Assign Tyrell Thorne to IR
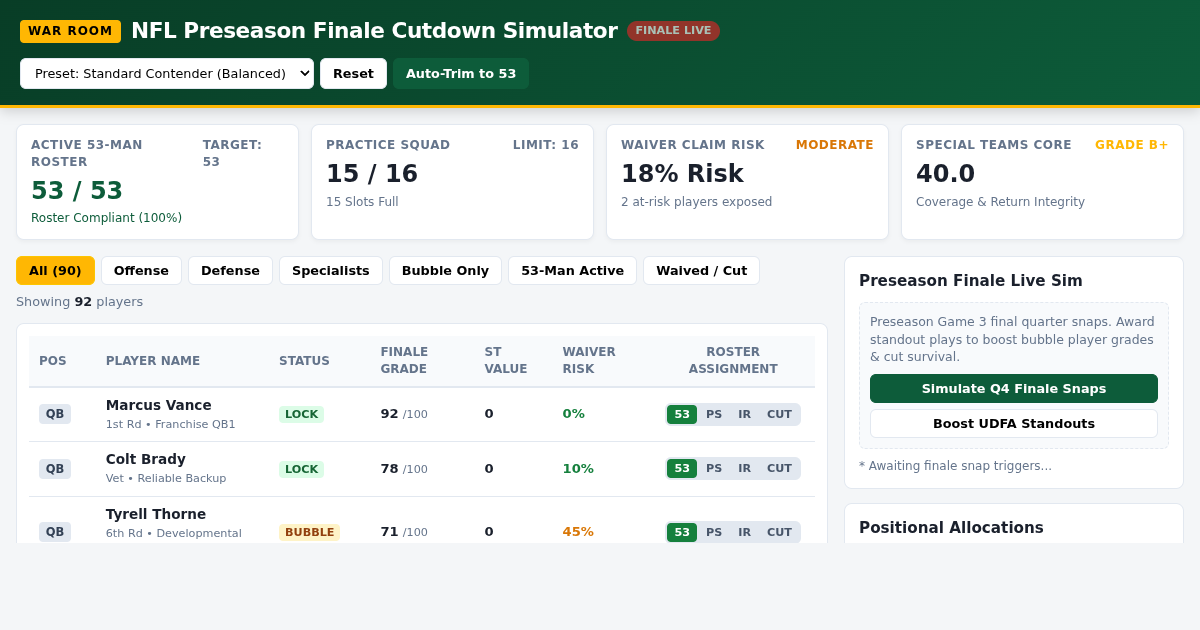 click(x=745, y=532)
